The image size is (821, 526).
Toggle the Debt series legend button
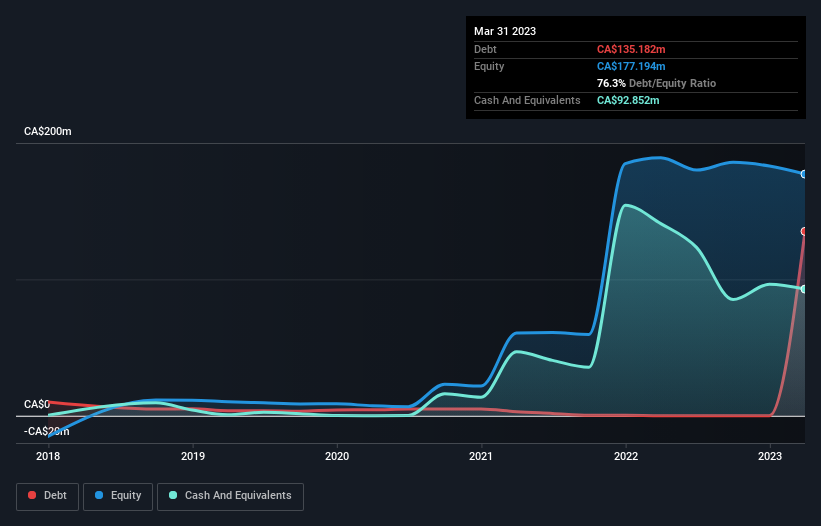pos(47,496)
